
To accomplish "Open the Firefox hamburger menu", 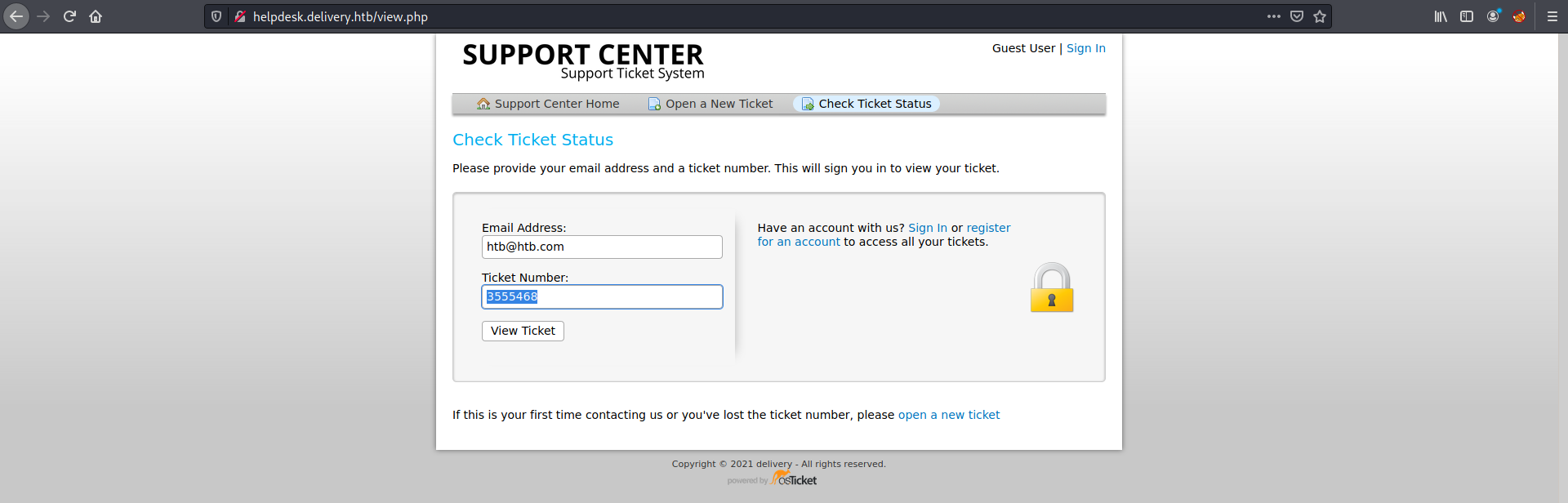I will pyautogui.click(x=1550, y=16).
